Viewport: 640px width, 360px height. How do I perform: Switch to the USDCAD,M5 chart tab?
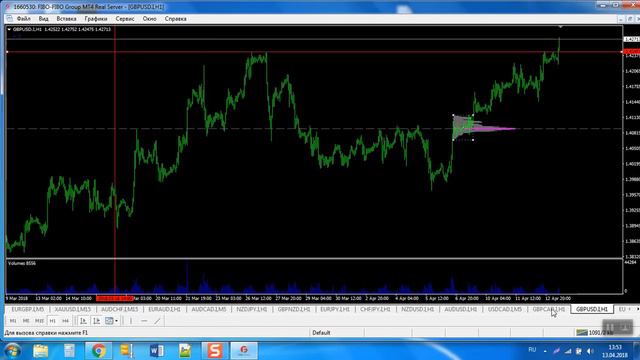click(505, 309)
